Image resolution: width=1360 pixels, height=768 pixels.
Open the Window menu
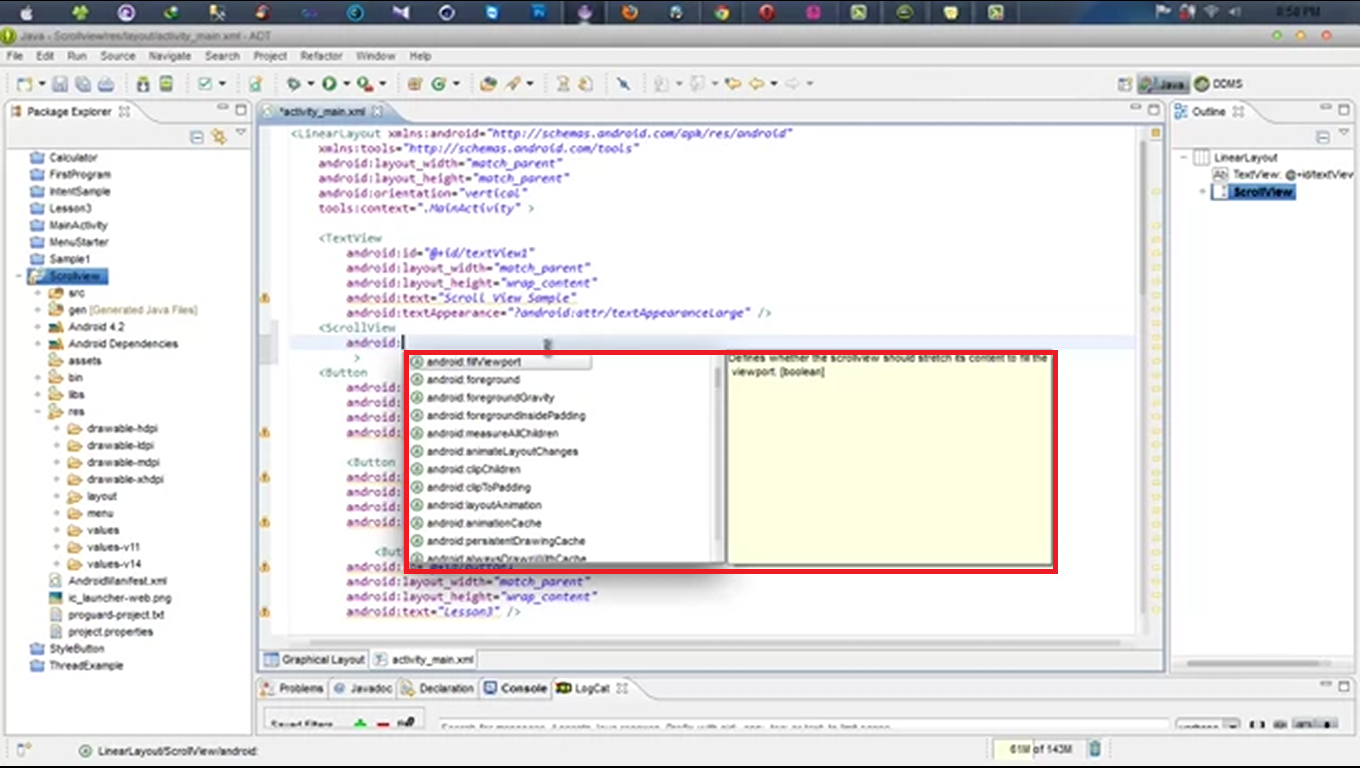[x=375, y=56]
